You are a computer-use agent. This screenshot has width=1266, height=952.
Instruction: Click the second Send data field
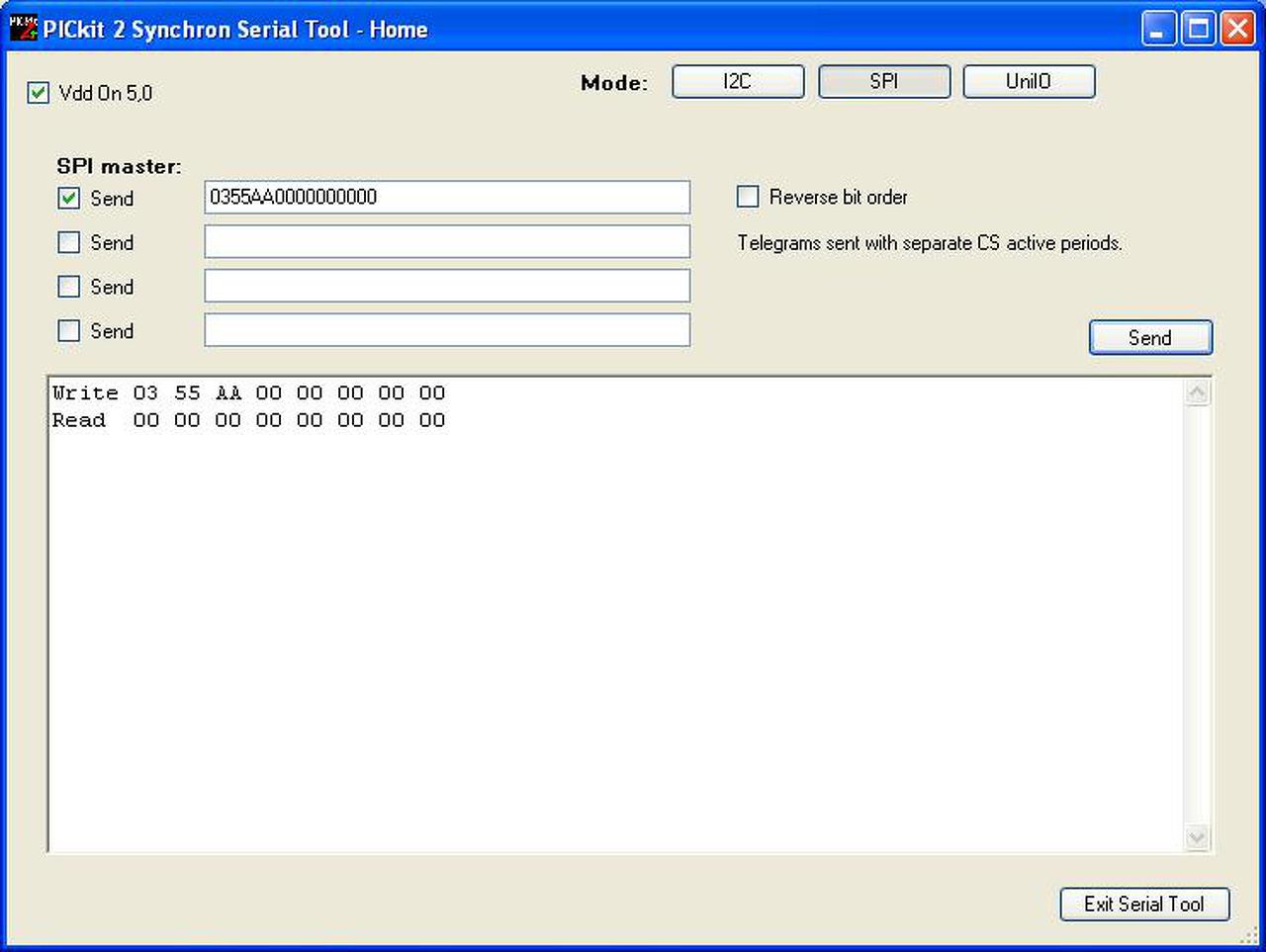(x=447, y=241)
